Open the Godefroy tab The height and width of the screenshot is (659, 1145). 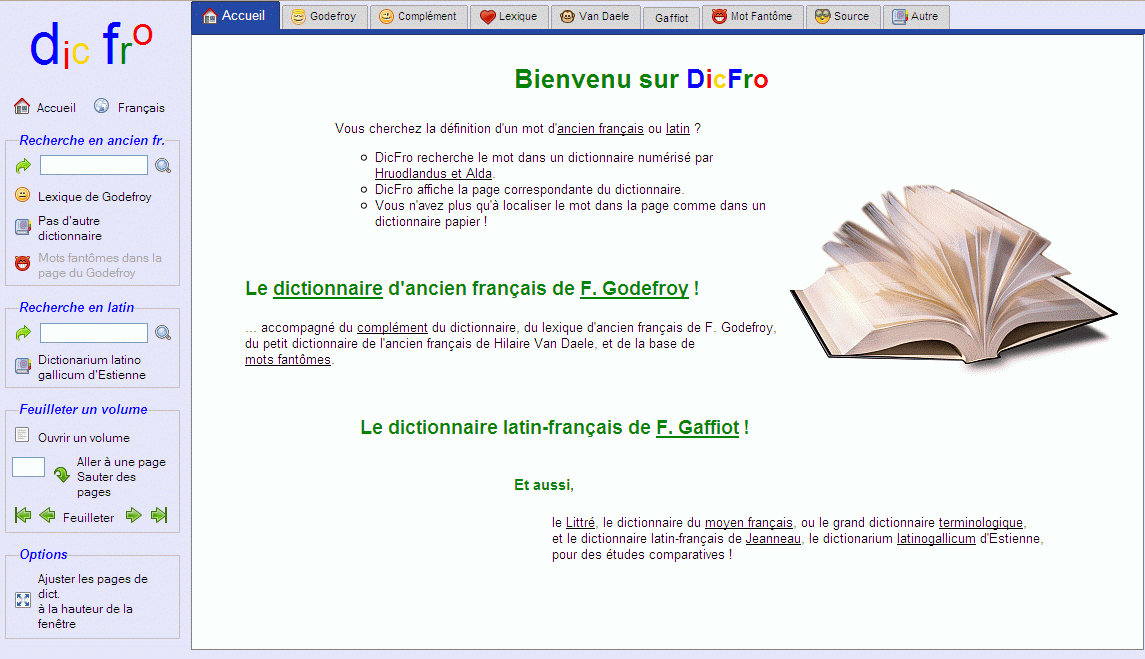tap(324, 17)
